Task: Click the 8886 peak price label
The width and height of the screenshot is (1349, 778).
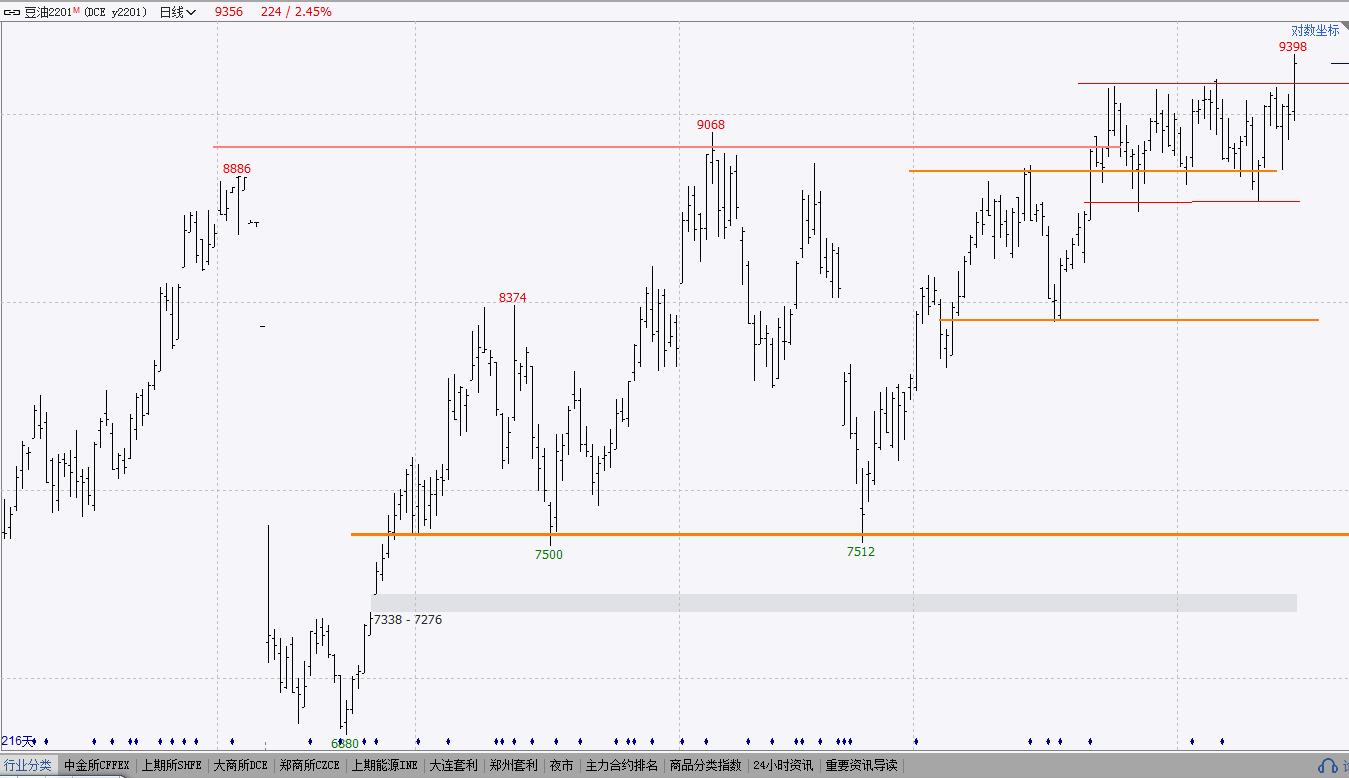Action: (x=237, y=169)
